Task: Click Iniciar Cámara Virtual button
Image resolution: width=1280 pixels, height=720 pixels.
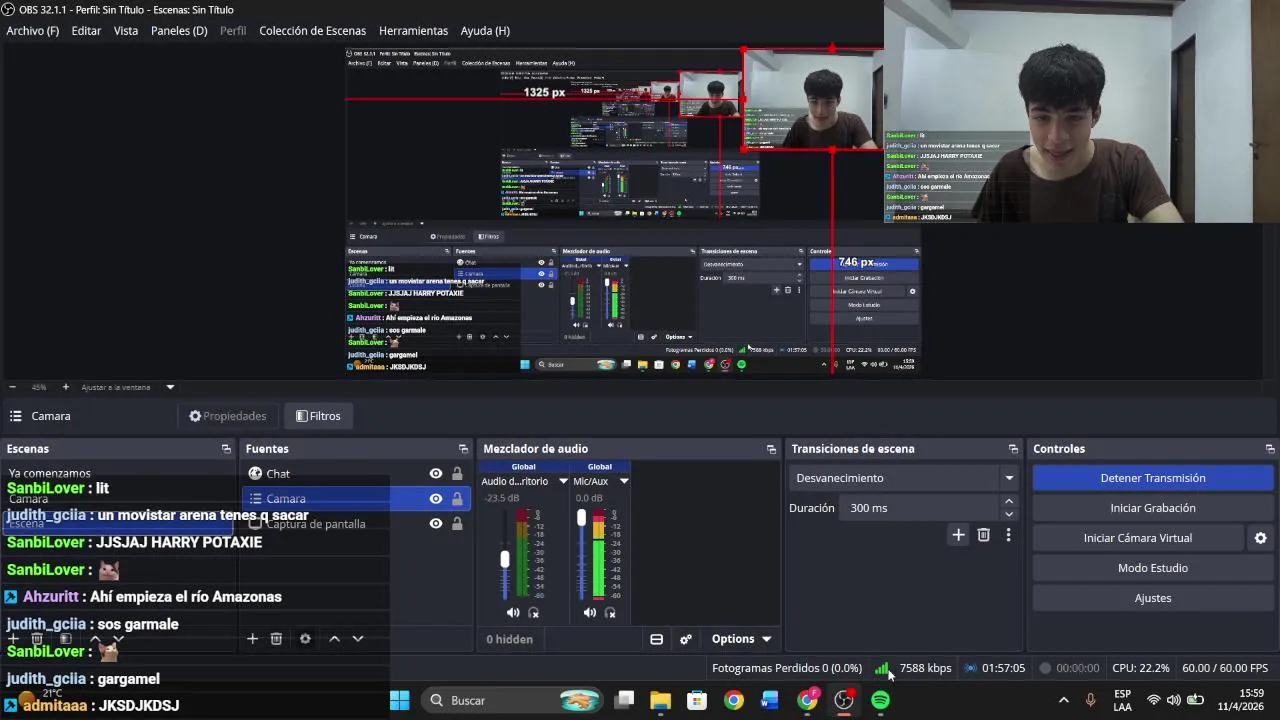Action: [x=1138, y=538]
